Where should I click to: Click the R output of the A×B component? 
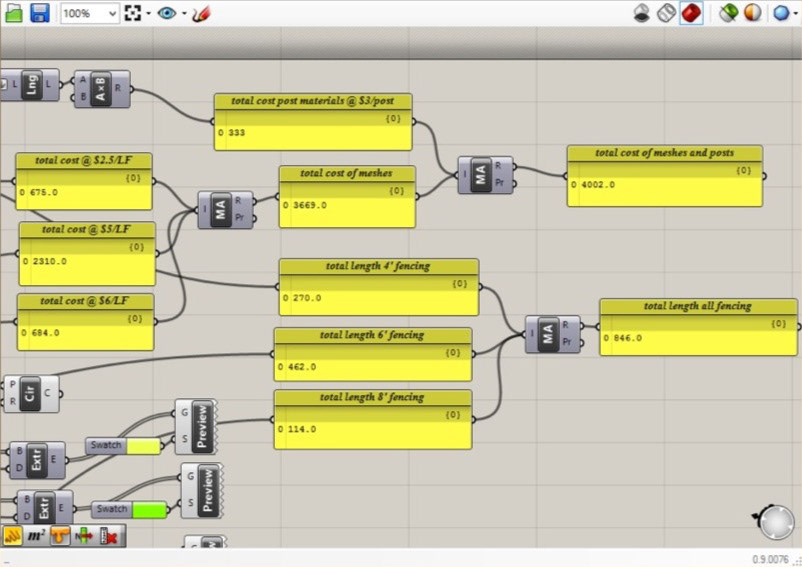click(118, 88)
